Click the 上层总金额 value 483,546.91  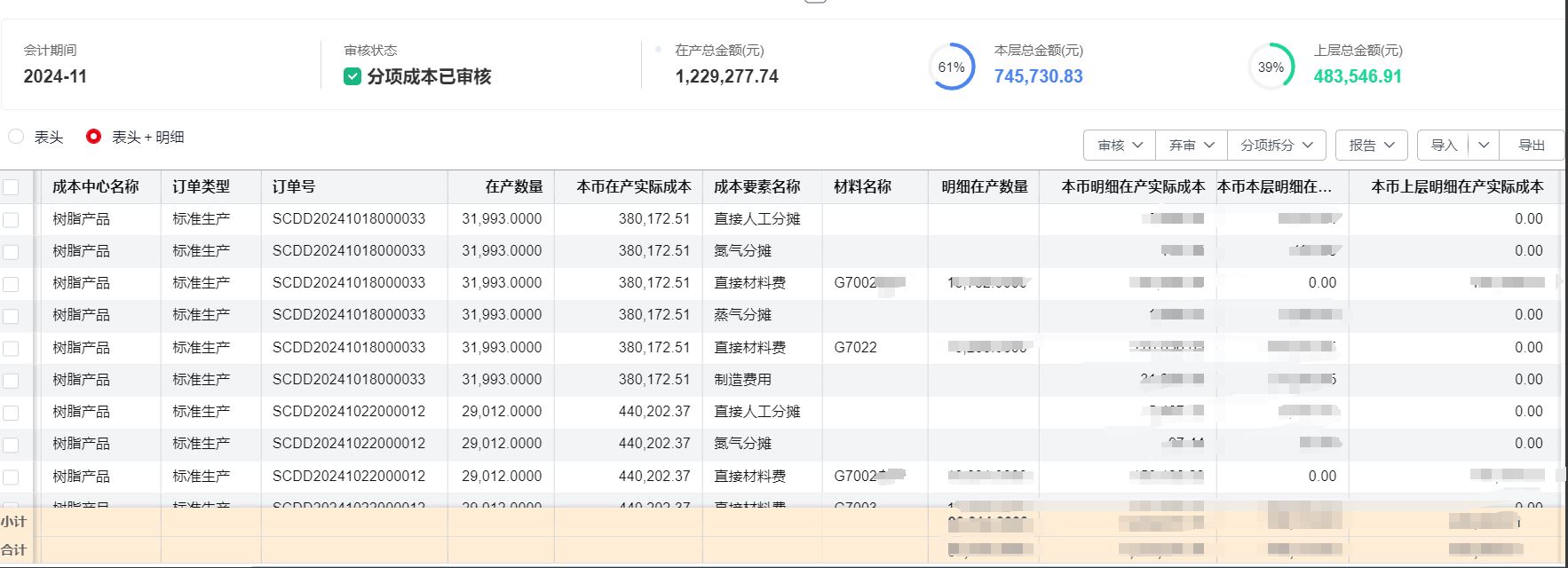(1357, 76)
